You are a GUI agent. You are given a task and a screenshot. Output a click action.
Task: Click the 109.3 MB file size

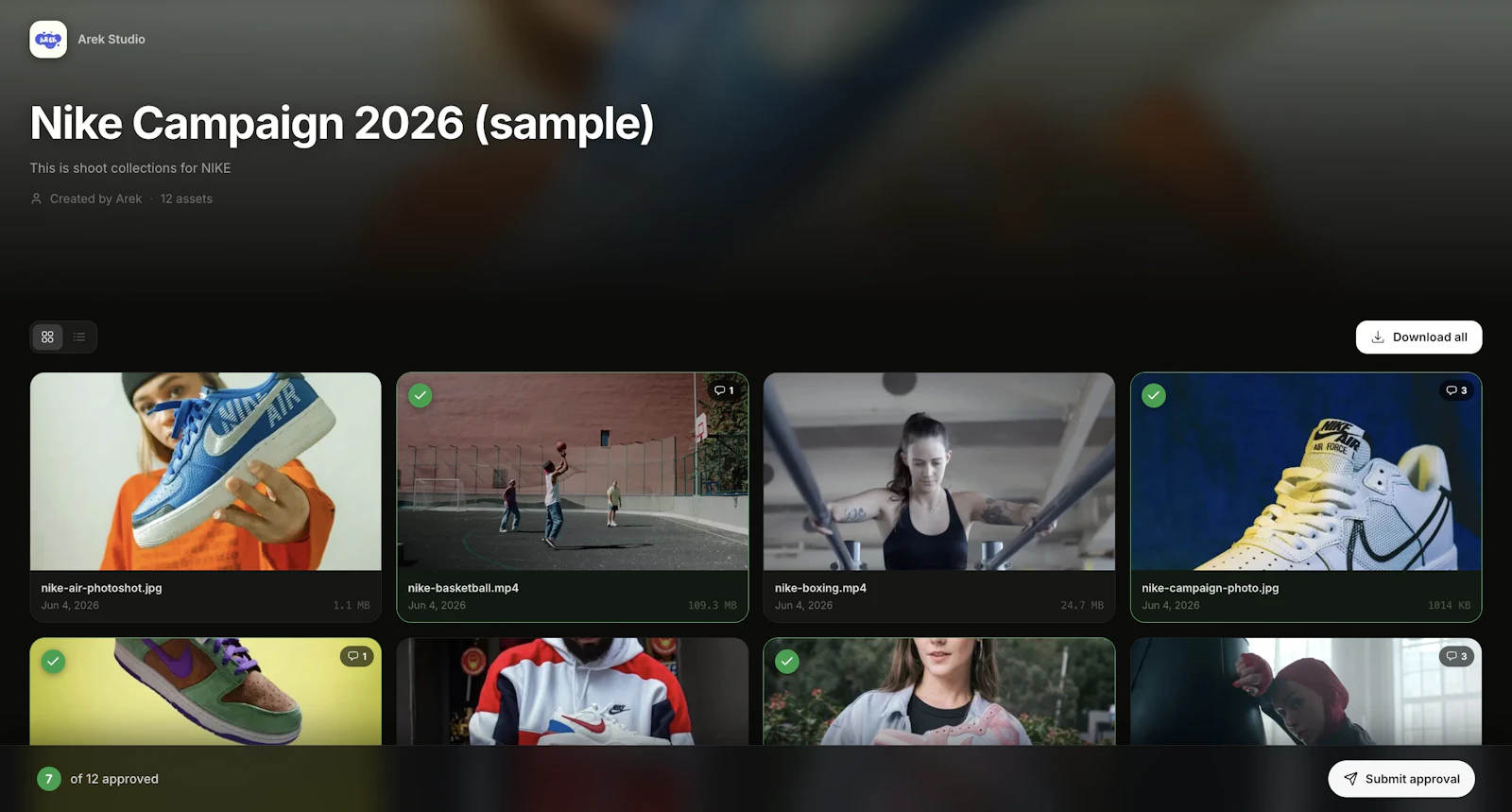[x=713, y=606]
